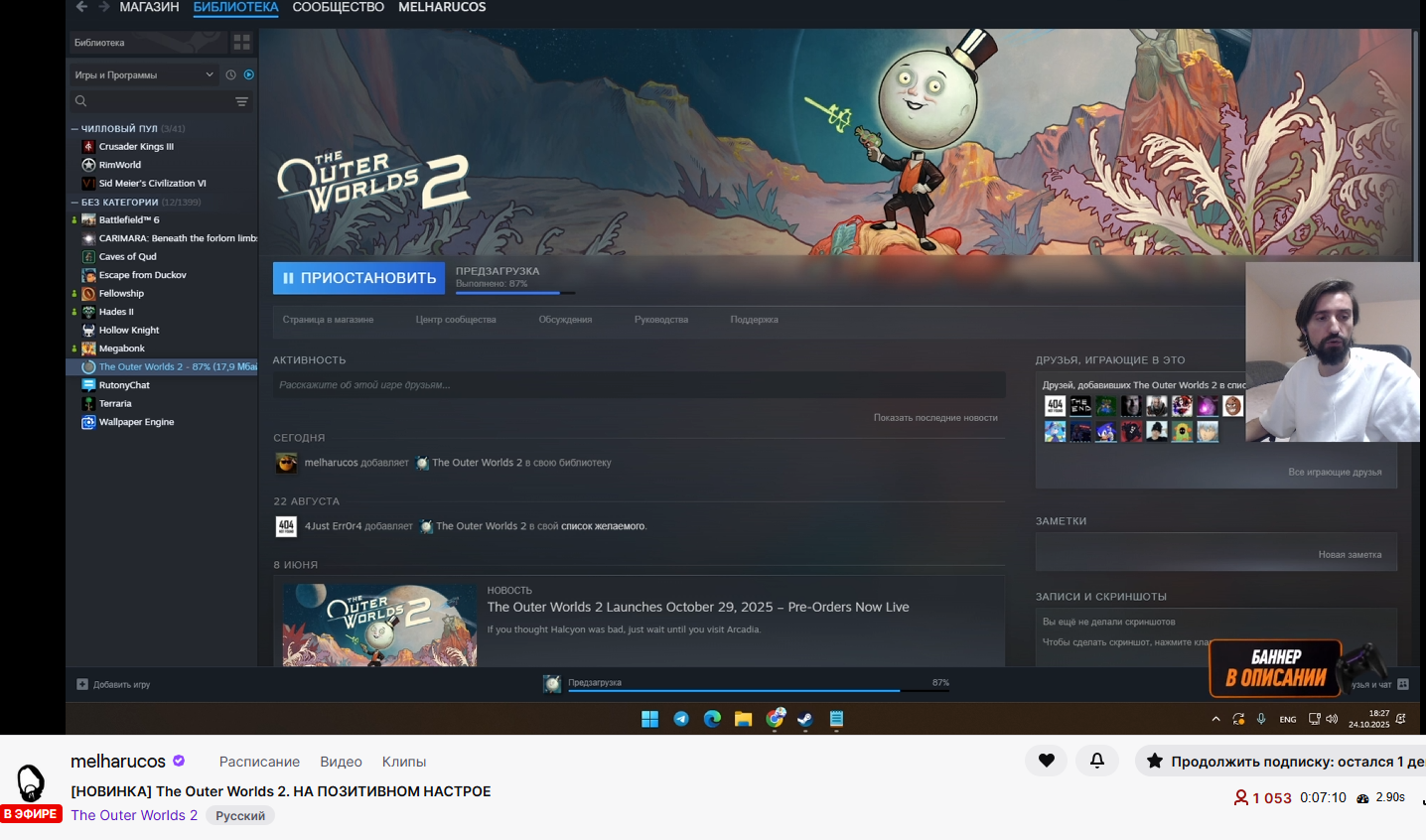The width and height of the screenshot is (1426, 840).
Task: Show hidden tray icons chevron
Action: pyautogui.click(x=1215, y=719)
